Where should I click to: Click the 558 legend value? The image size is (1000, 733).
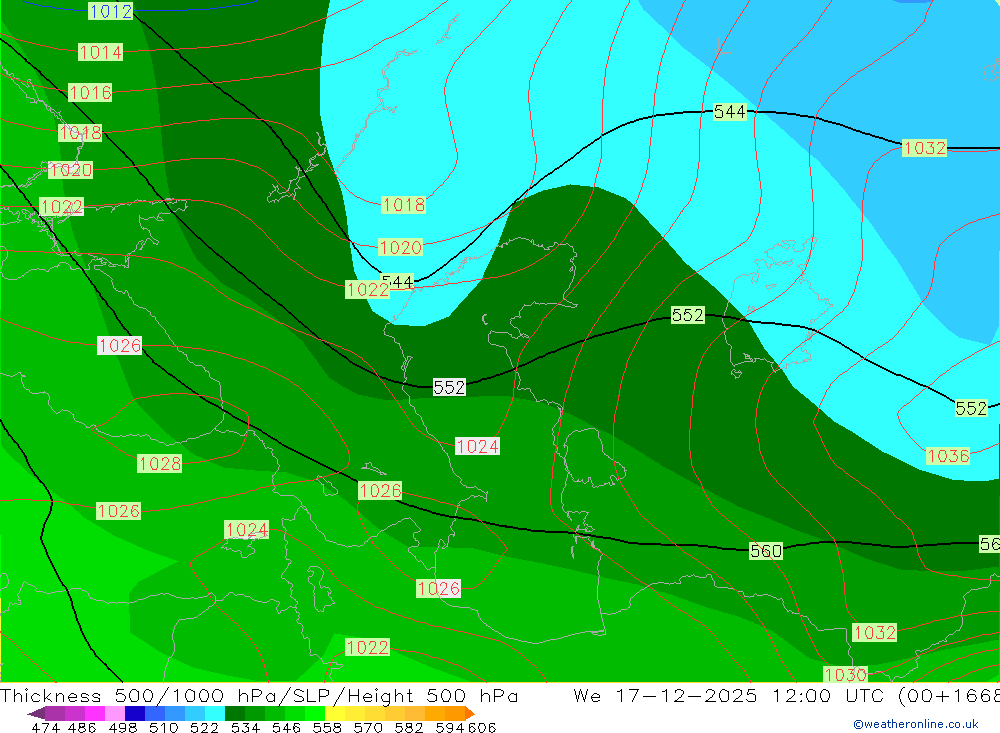point(327,727)
